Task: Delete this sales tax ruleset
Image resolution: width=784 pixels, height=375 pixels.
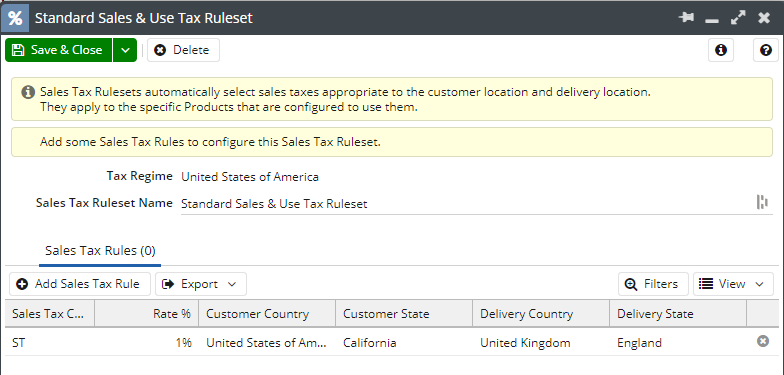Action: pyautogui.click(x=183, y=50)
